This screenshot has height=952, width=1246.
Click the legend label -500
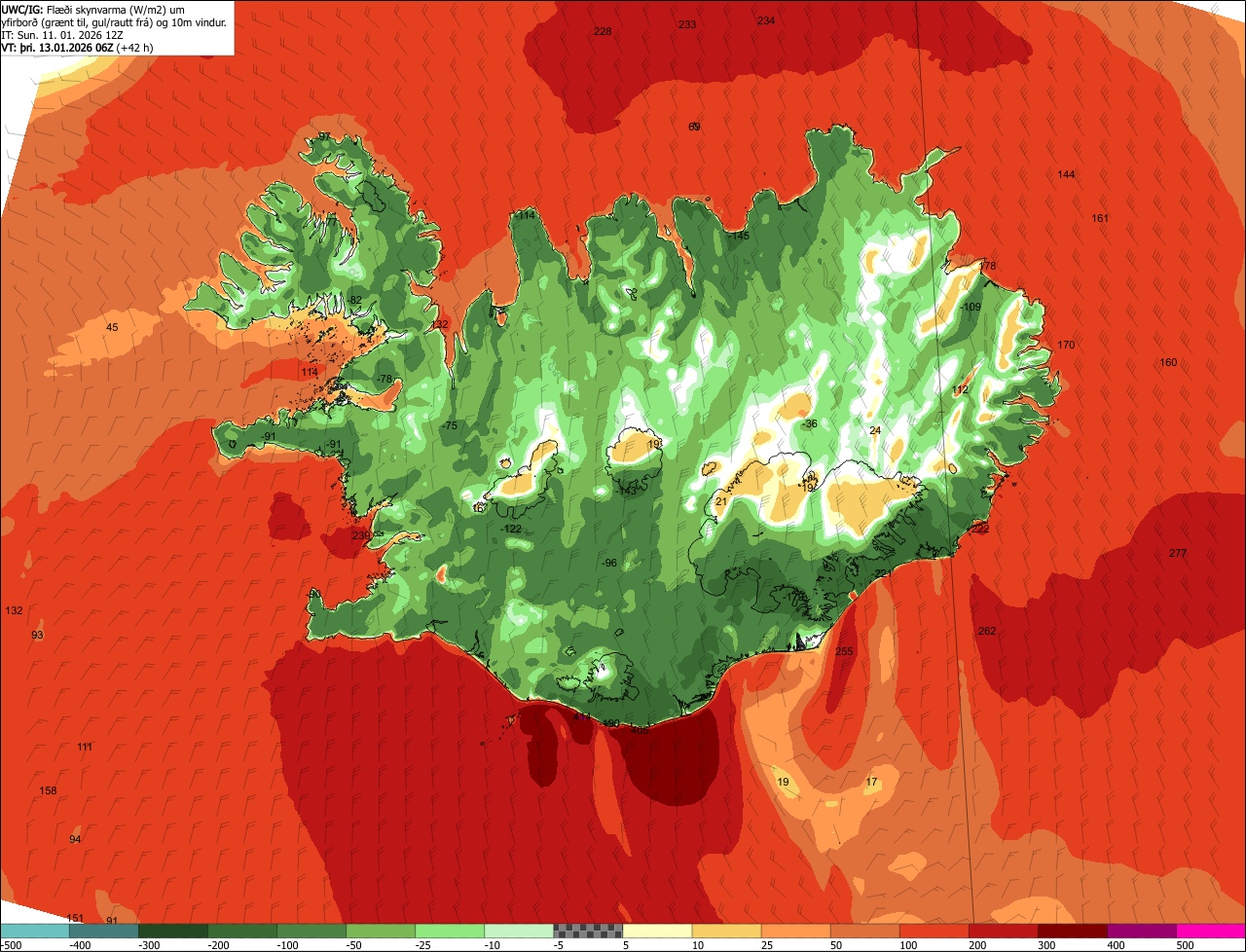click(x=11, y=945)
